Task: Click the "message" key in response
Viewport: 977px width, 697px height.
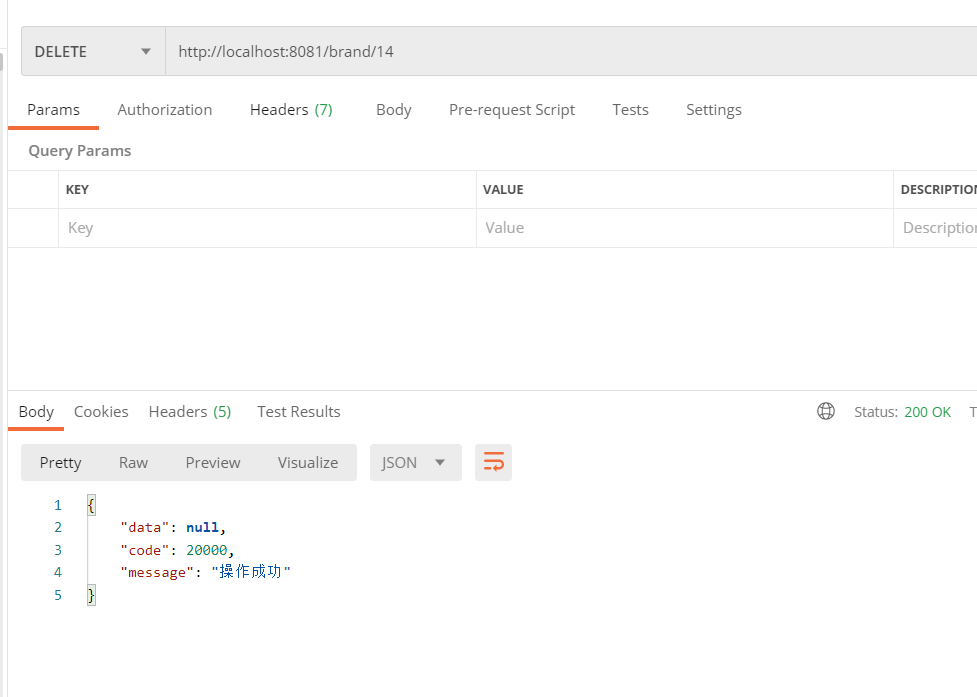Action: pyautogui.click(x=157, y=572)
